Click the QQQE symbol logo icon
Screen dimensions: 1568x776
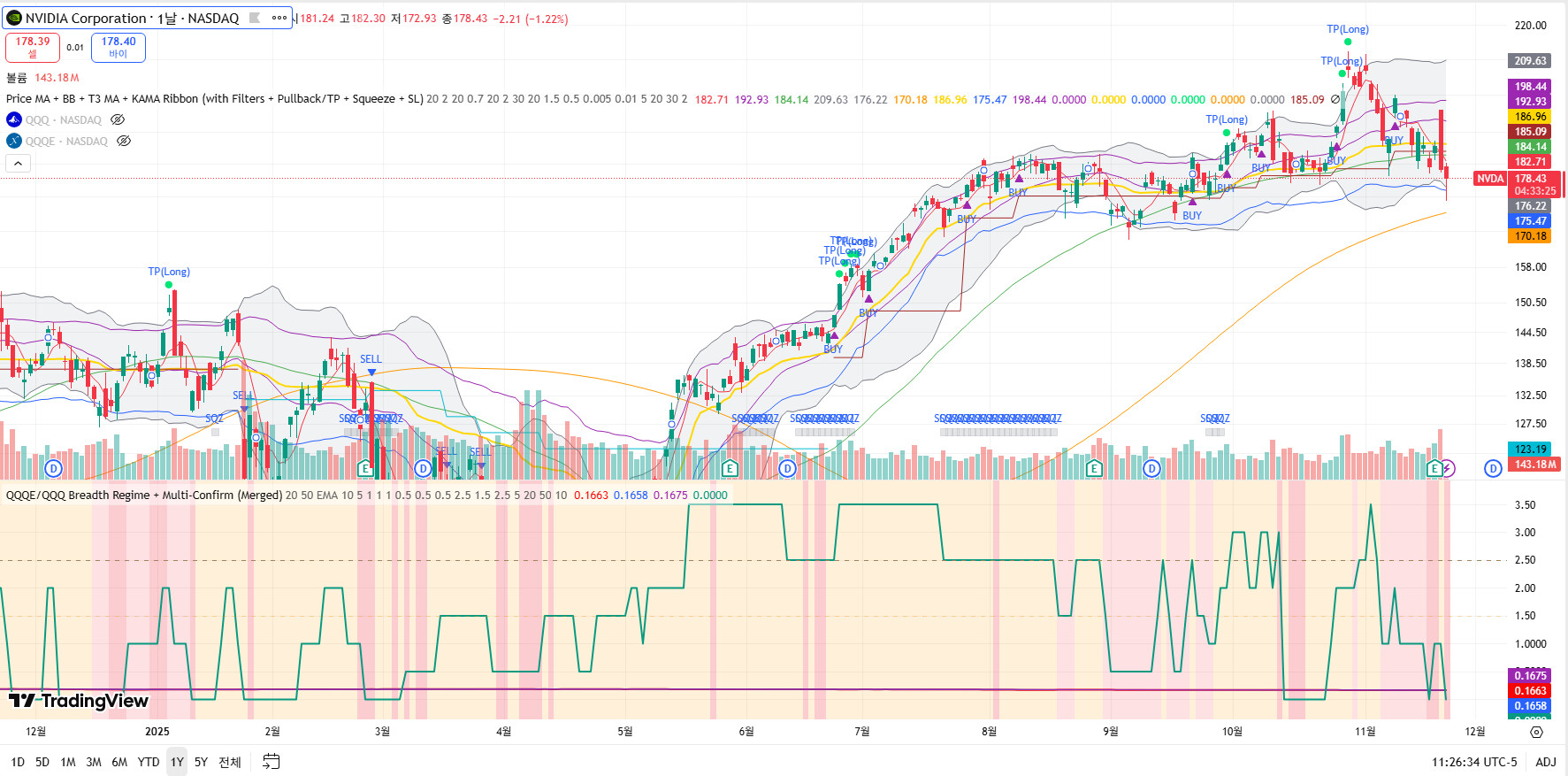coord(14,141)
